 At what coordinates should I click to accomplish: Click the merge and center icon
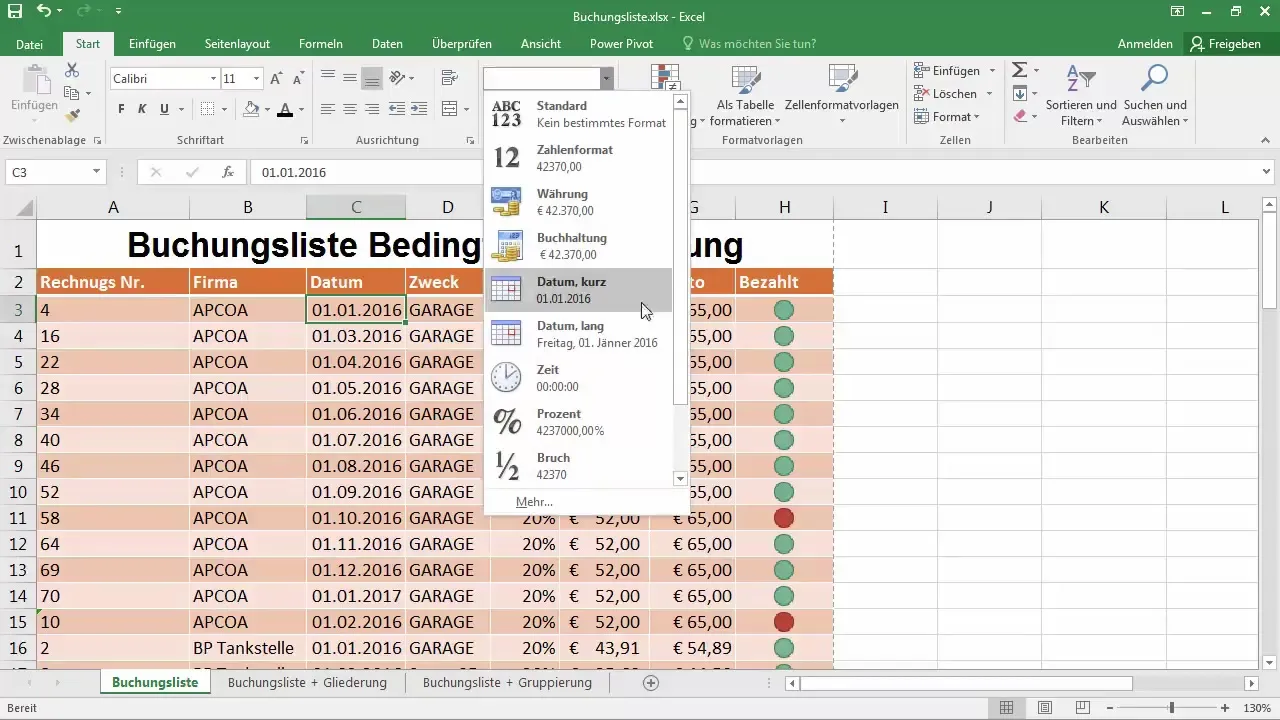click(449, 109)
